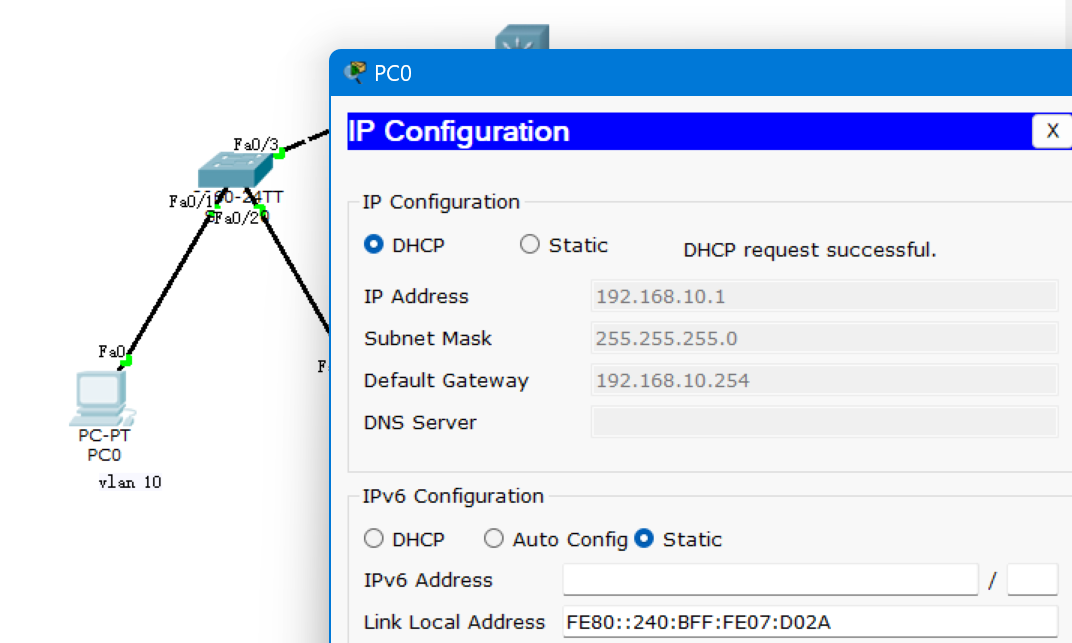Choose Auto Config for IPv6 addressing
Viewport: 1072px width, 643px height.
tap(494, 538)
